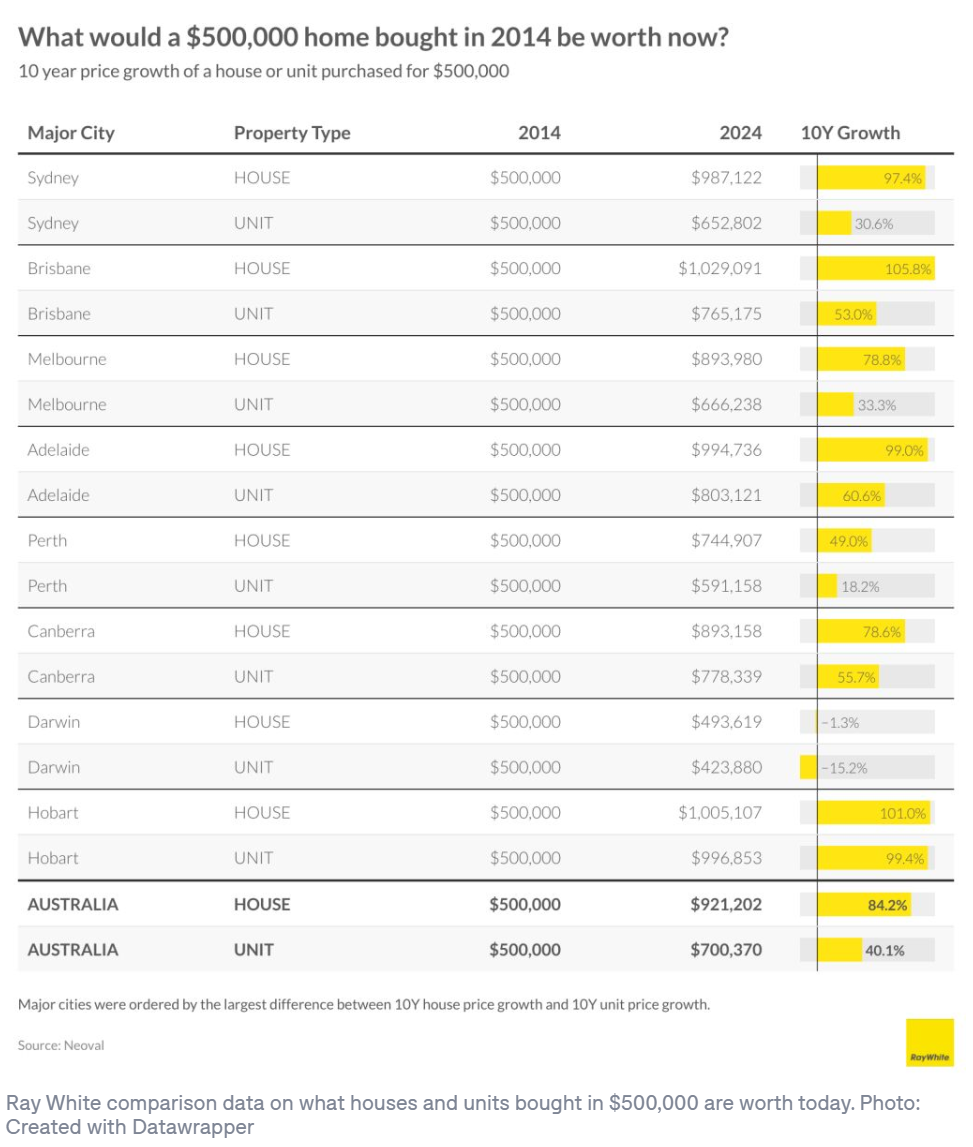The width and height of the screenshot is (973, 1147).
Task: Select Sydney house 97.4% growth bar
Action: (x=871, y=178)
